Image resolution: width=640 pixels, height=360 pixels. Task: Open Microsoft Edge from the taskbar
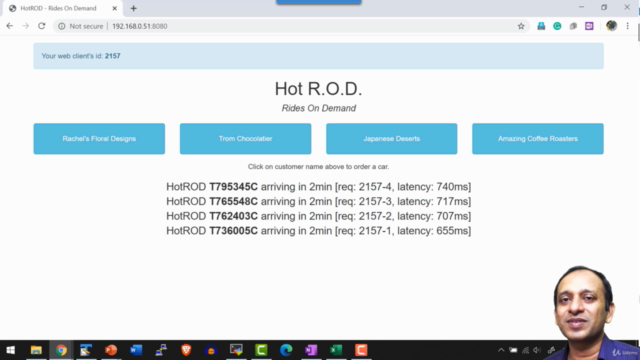coord(286,350)
